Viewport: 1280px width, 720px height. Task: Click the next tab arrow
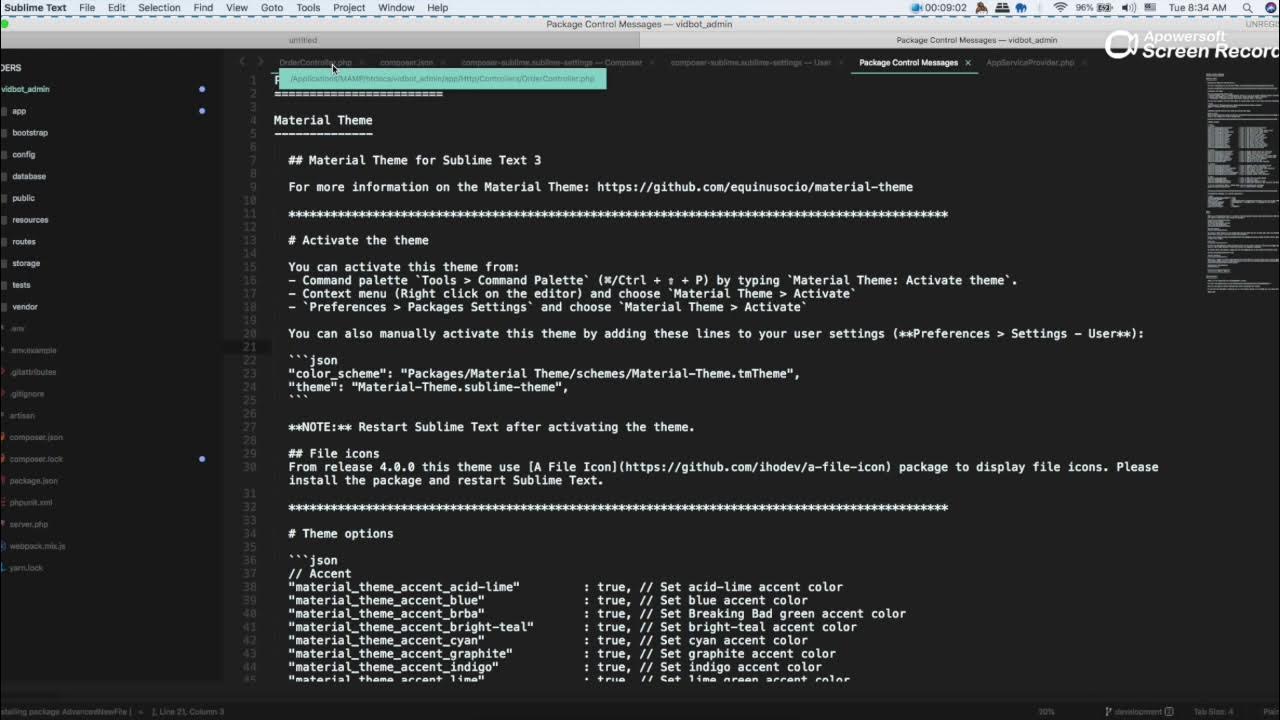pyautogui.click(x=260, y=62)
